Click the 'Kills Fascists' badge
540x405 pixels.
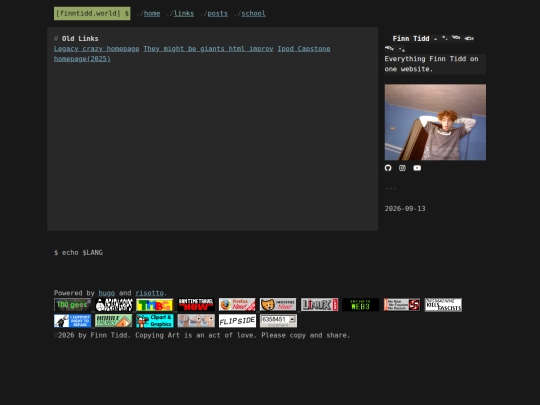click(443, 304)
